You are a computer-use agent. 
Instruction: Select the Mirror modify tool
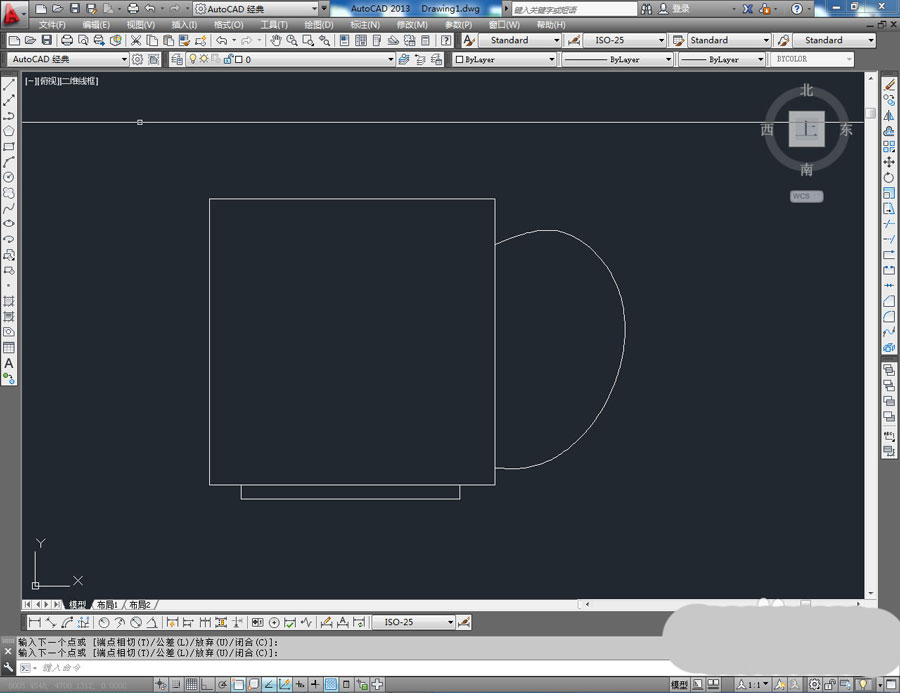click(x=889, y=116)
